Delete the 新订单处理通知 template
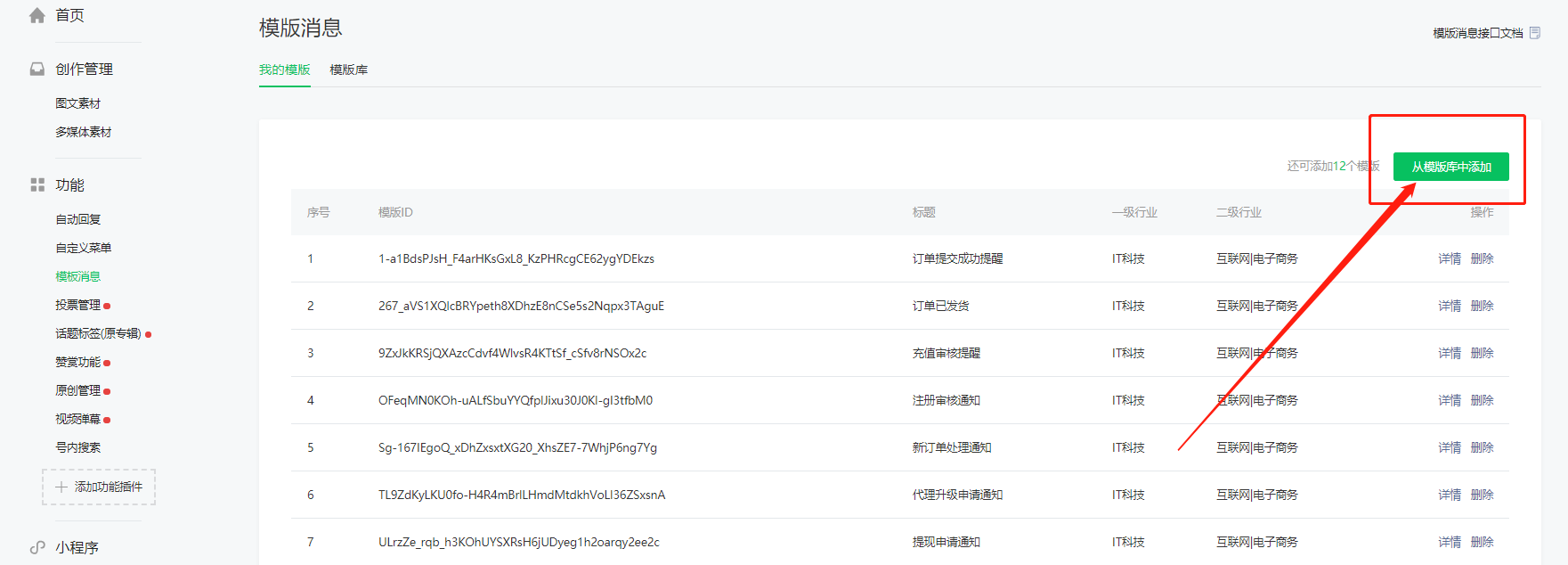 1482,447
